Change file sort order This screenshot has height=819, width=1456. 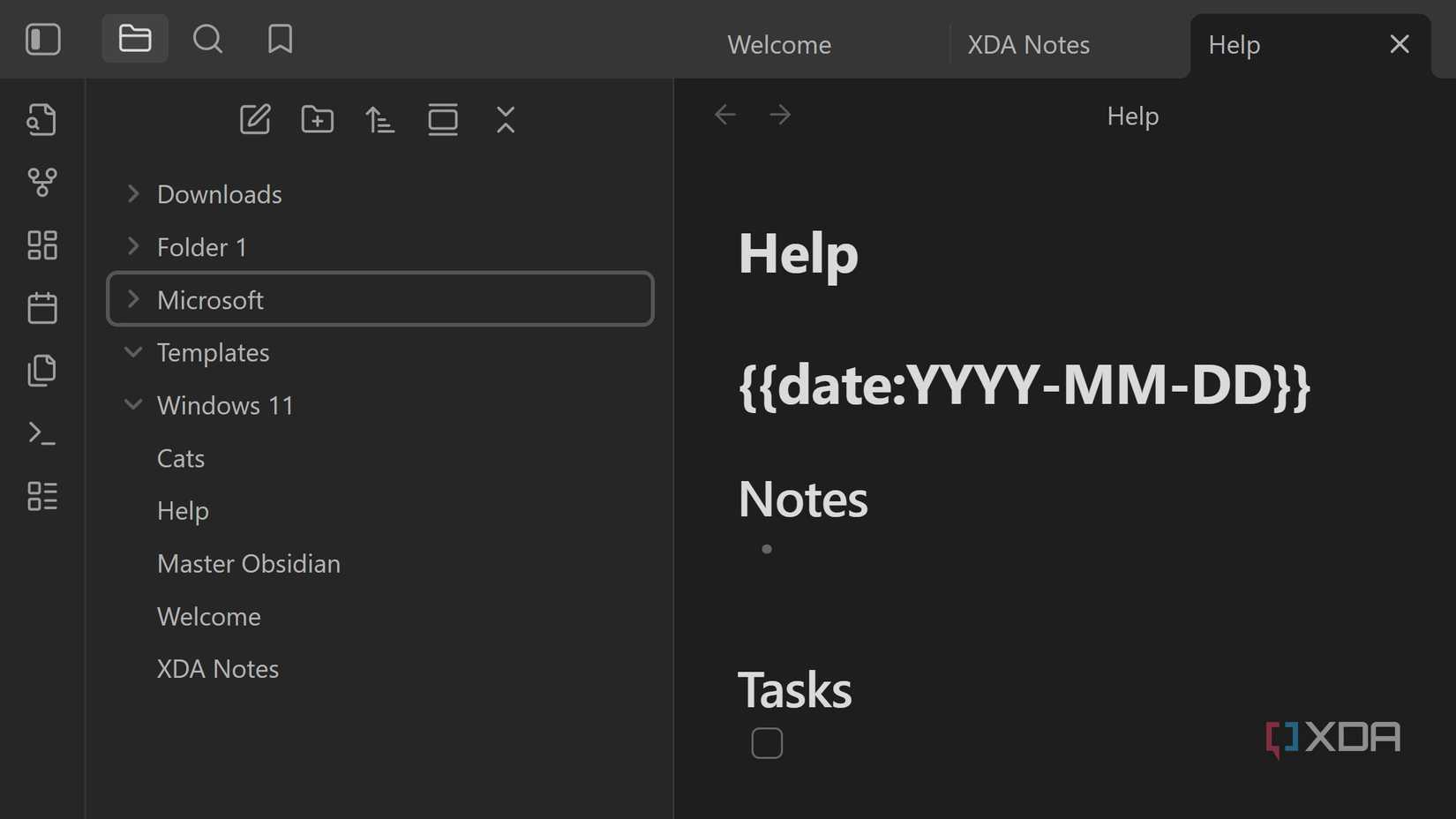(380, 119)
